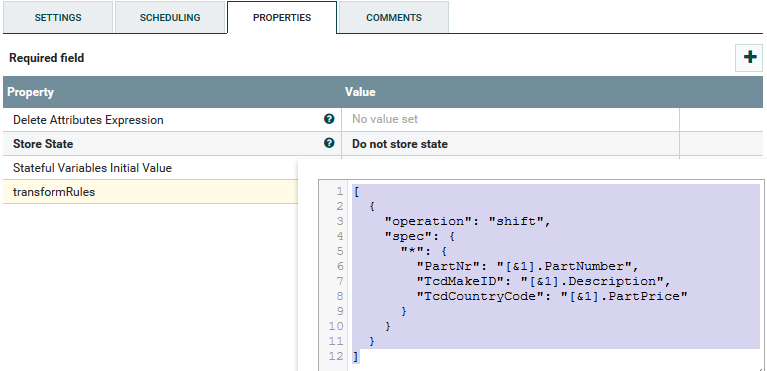Click the "TcdCountryCode" mapping line
The height and width of the screenshot is (371, 767).
pos(552,296)
